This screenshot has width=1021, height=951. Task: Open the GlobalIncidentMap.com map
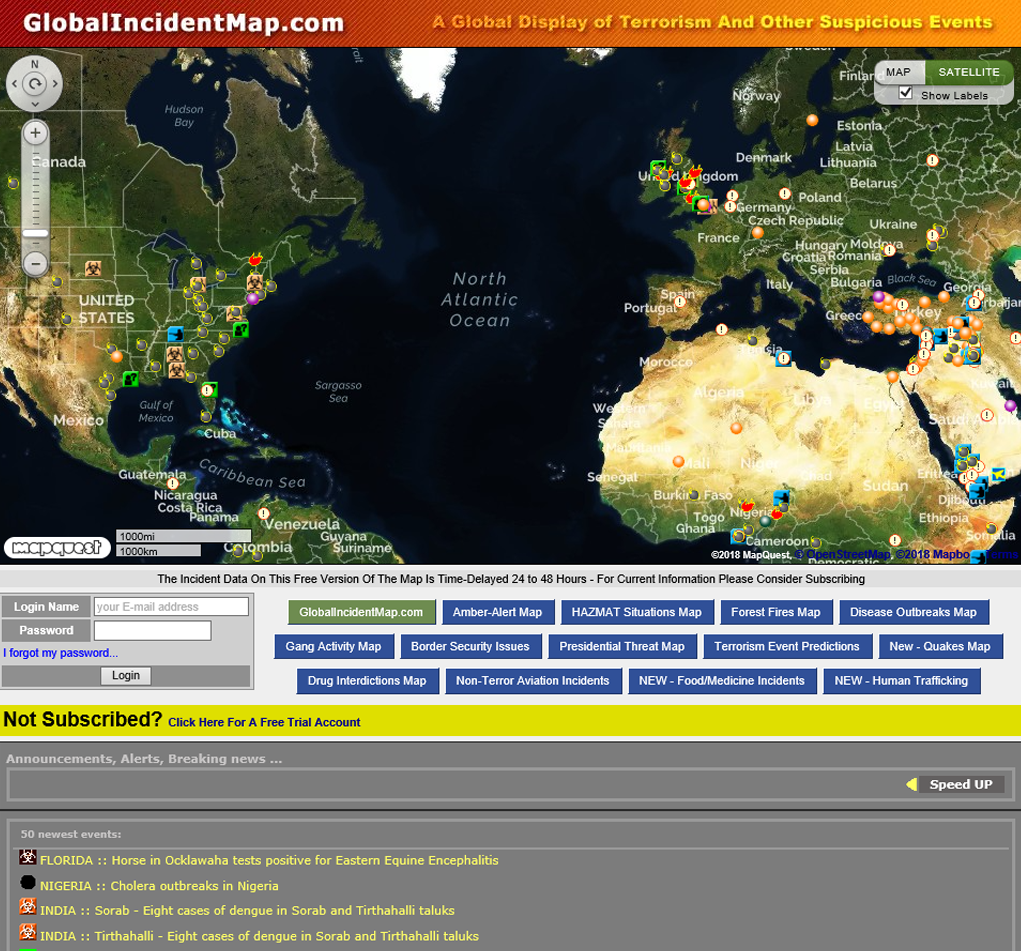pyautogui.click(x=361, y=612)
